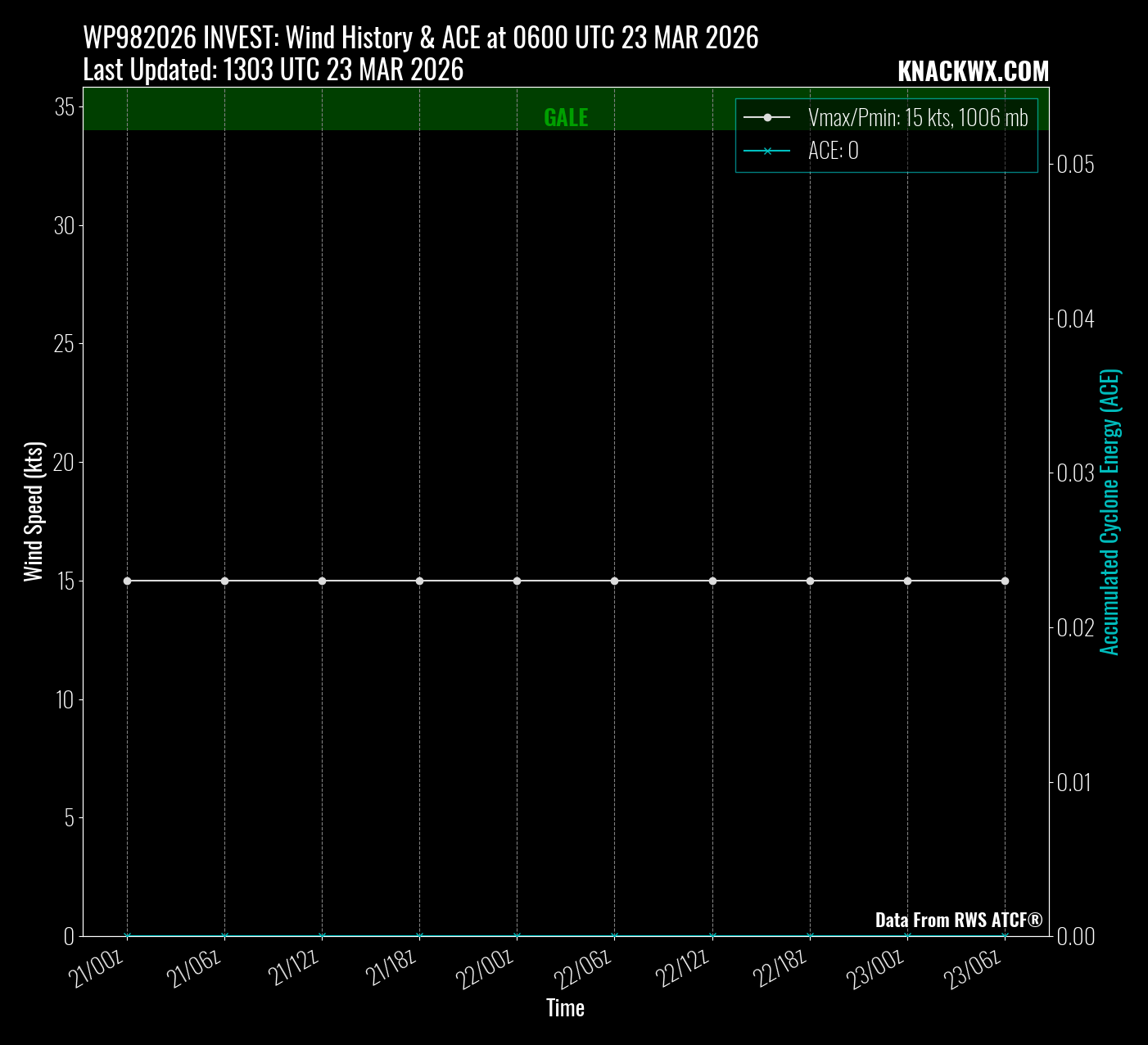This screenshot has height=1045, width=1148.
Task: Click the ACE x marker at 21/06z
Action: coord(224,935)
